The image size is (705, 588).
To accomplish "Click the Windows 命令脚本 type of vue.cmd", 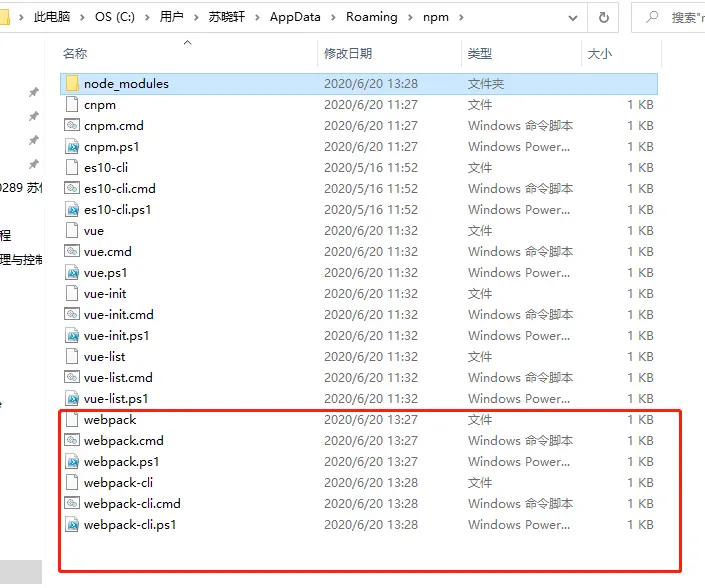I will coord(520,252).
